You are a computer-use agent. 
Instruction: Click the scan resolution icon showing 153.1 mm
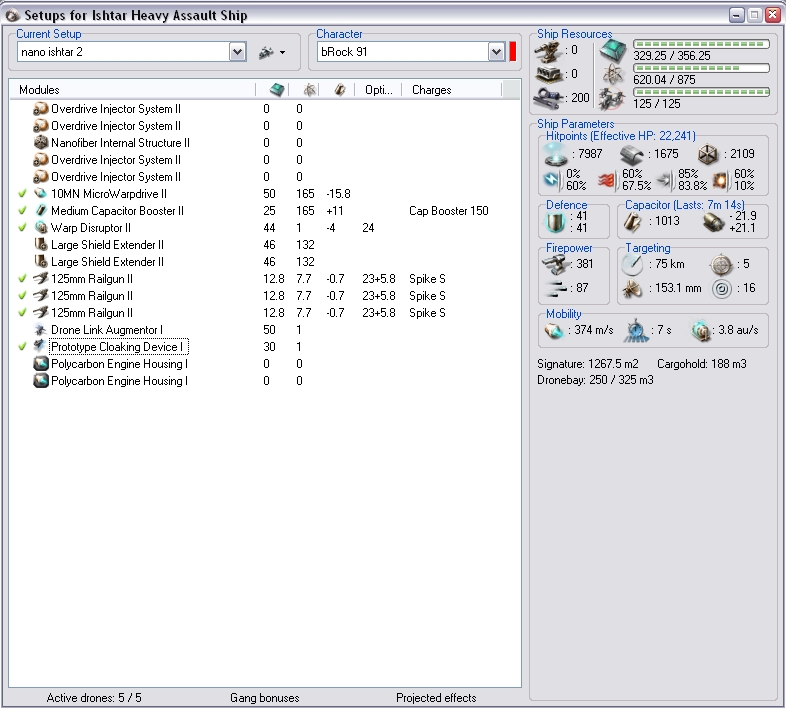(632, 289)
